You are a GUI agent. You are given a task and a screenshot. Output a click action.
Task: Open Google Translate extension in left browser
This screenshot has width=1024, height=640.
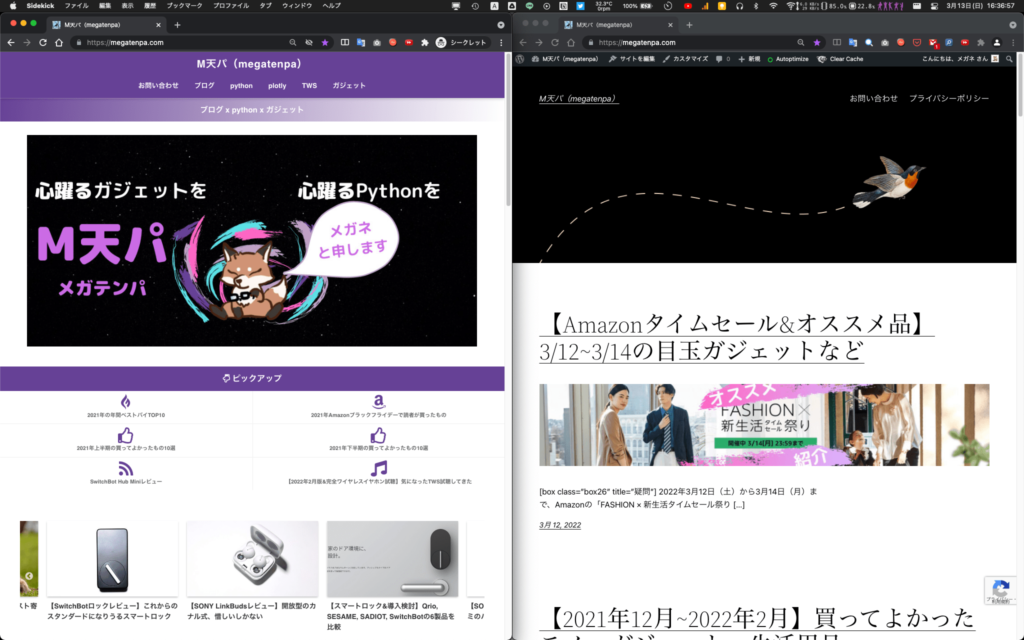(360, 42)
